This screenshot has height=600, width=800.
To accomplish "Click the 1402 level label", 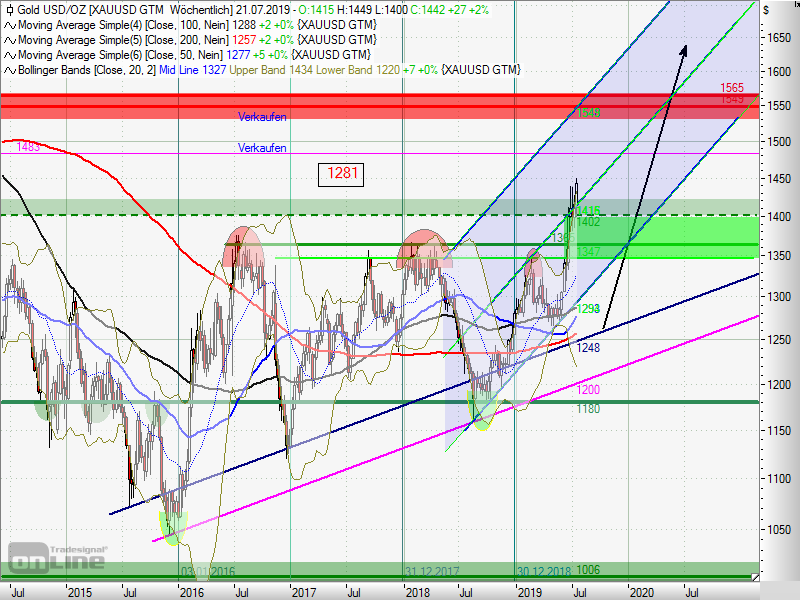I will (x=588, y=221).
